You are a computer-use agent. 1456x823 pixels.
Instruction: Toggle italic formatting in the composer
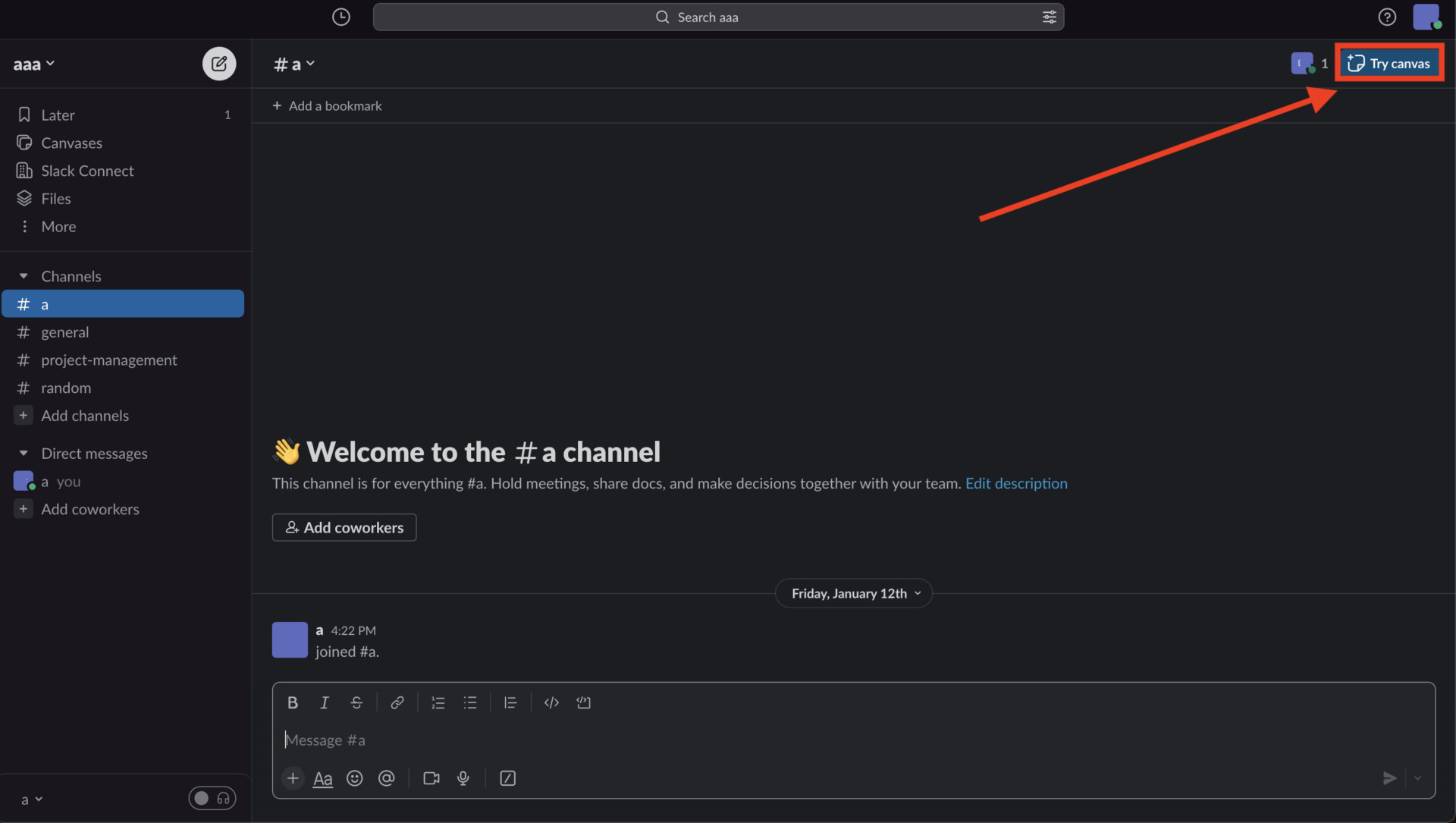324,702
